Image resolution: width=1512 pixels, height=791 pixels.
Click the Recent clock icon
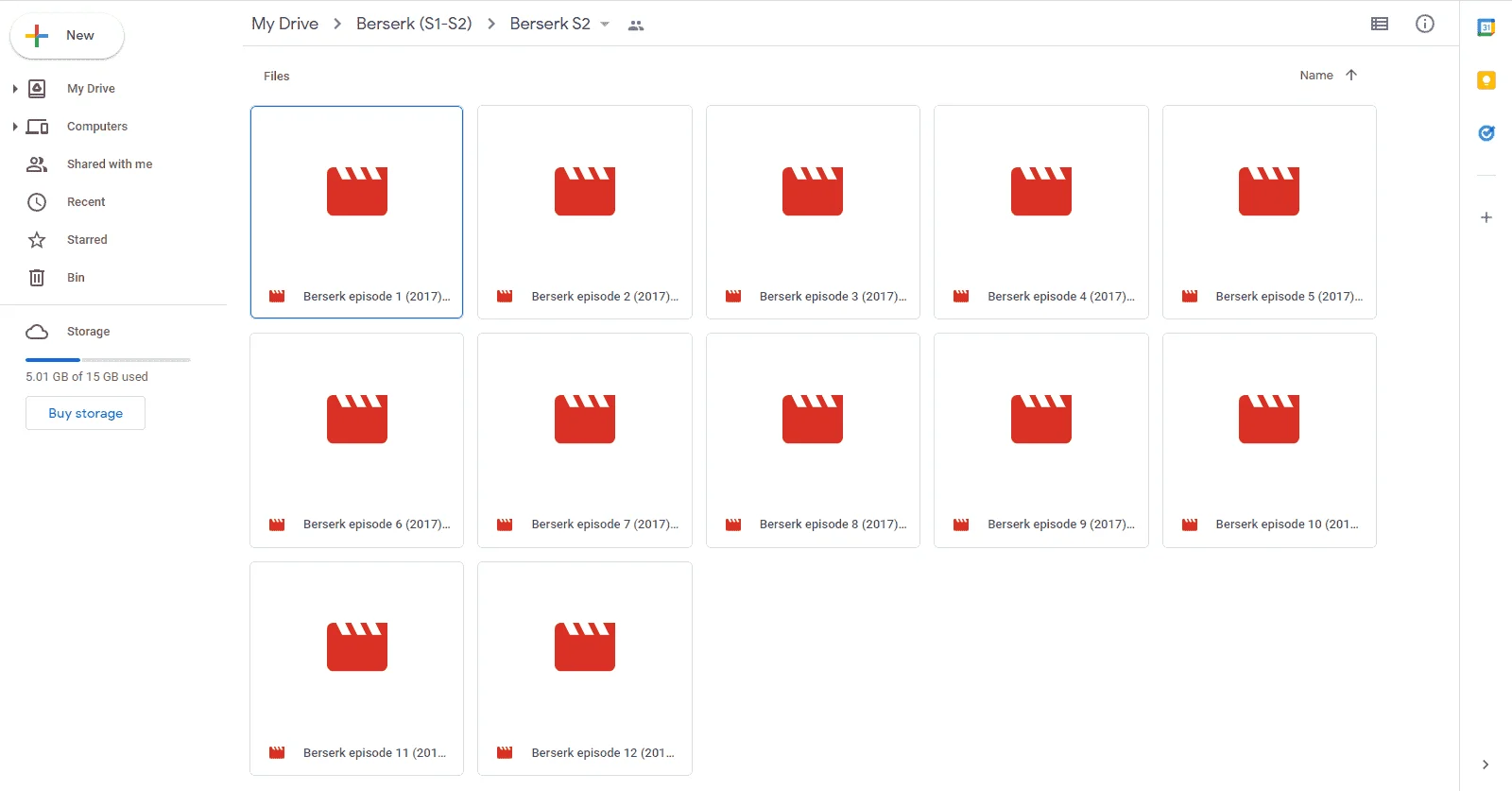coord(37,202)
